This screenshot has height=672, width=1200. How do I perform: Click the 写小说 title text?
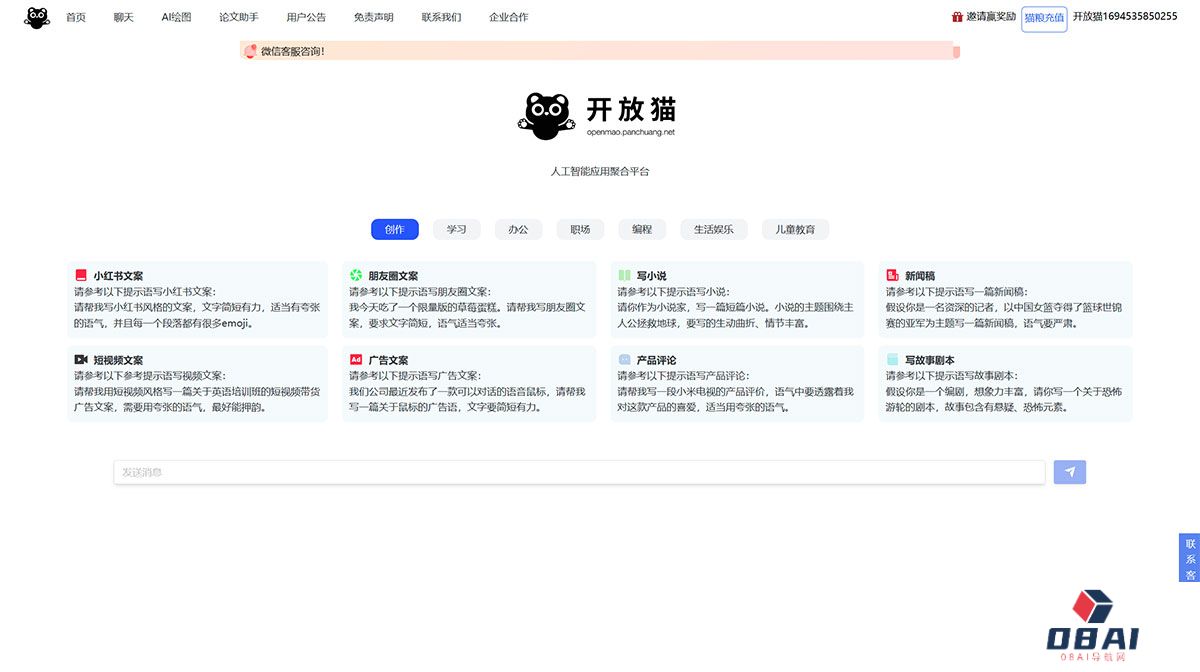pos(651,276)
